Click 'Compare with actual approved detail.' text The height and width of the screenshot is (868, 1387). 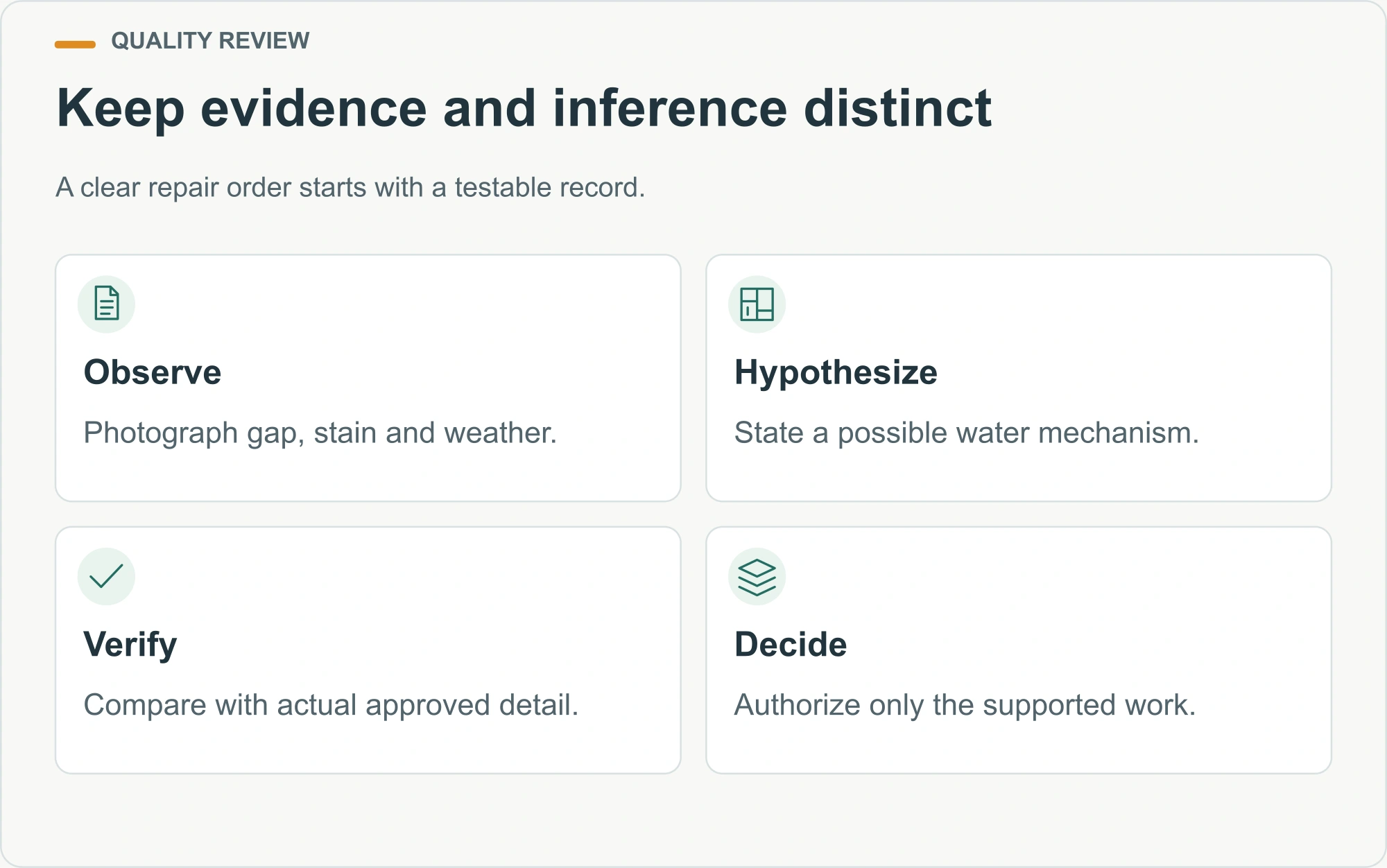[x=331, y=706]
